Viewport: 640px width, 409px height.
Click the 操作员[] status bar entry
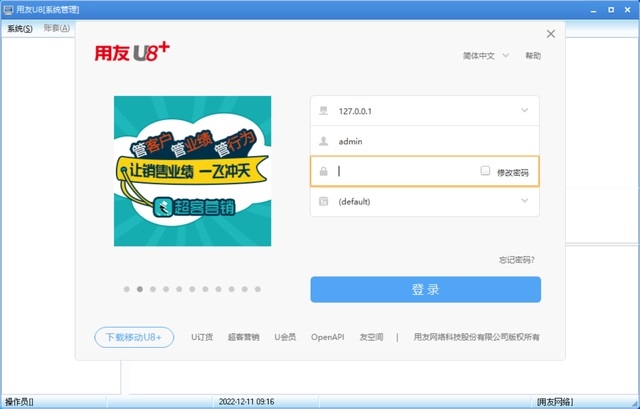point(20,402)
